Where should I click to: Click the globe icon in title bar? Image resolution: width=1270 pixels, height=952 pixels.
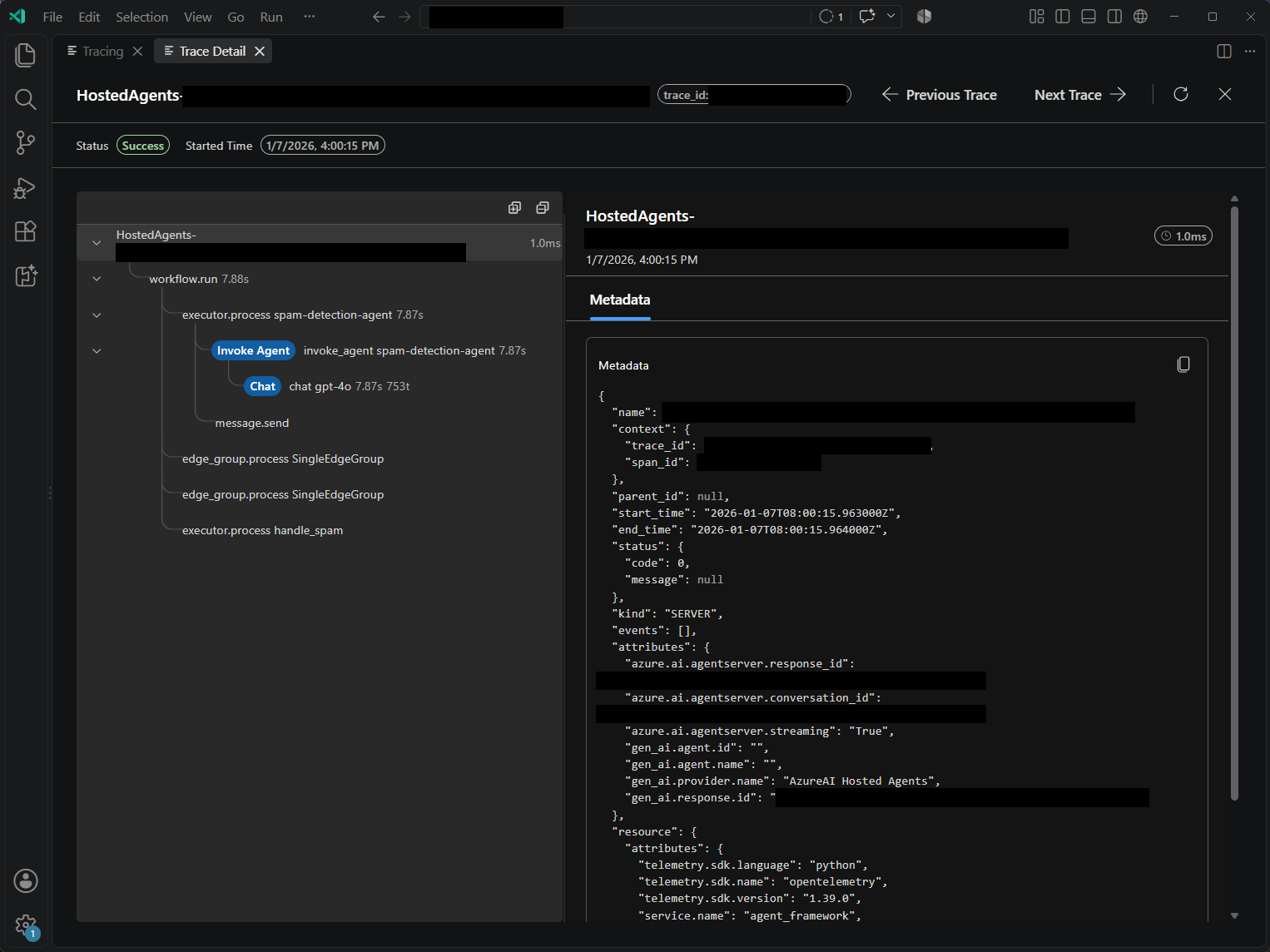click(1141, 17)
